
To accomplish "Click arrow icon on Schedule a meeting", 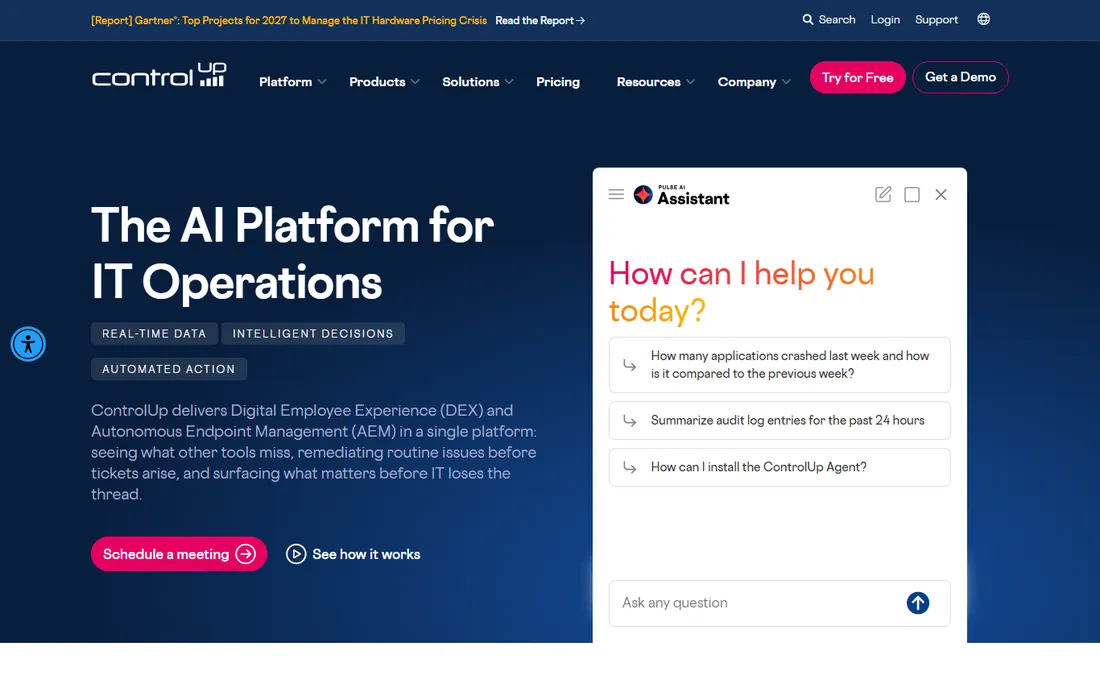I will (x=246, y=554).
